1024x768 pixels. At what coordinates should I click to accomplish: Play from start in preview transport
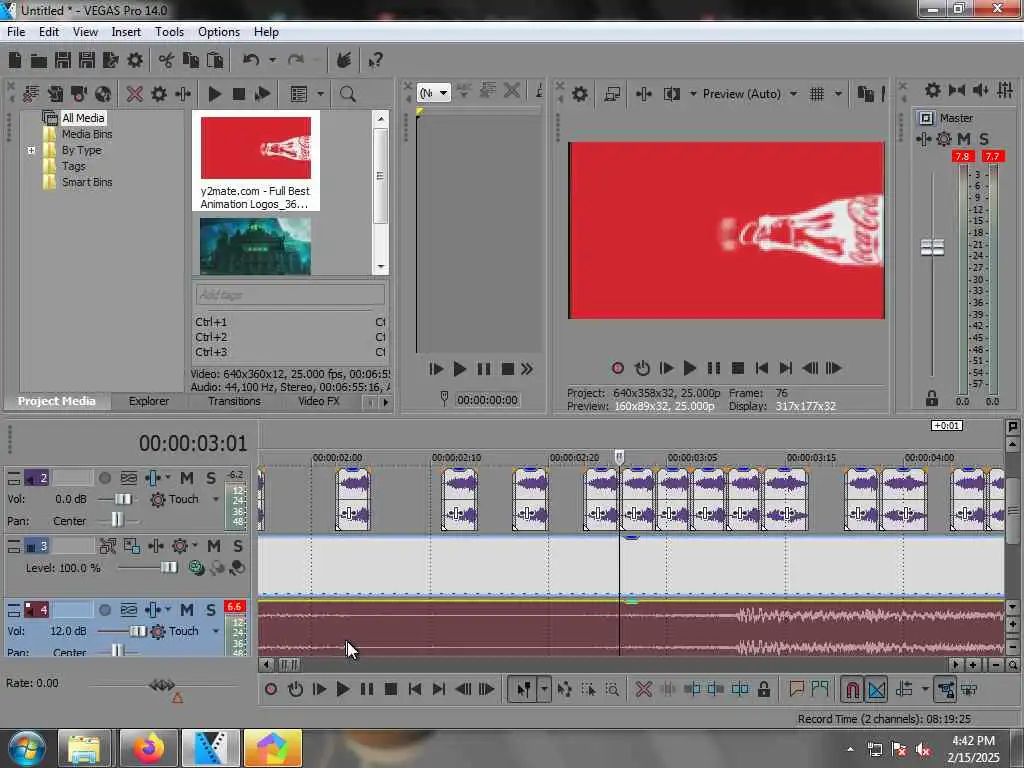pos(666,368)
